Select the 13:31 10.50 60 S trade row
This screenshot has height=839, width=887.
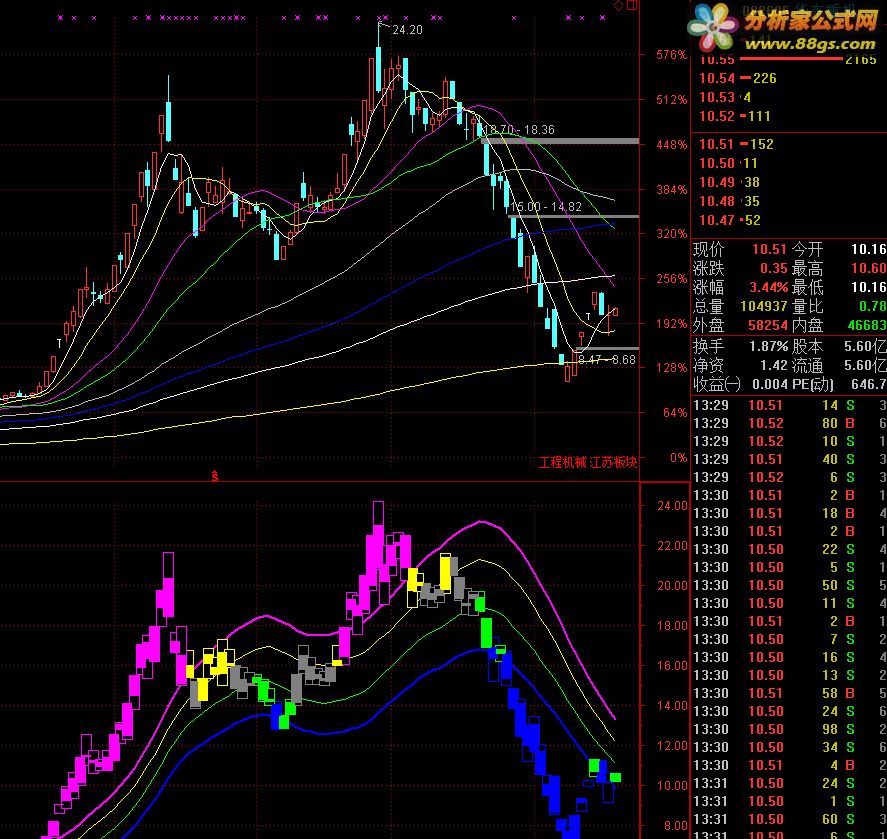click(x=789, y=819)
